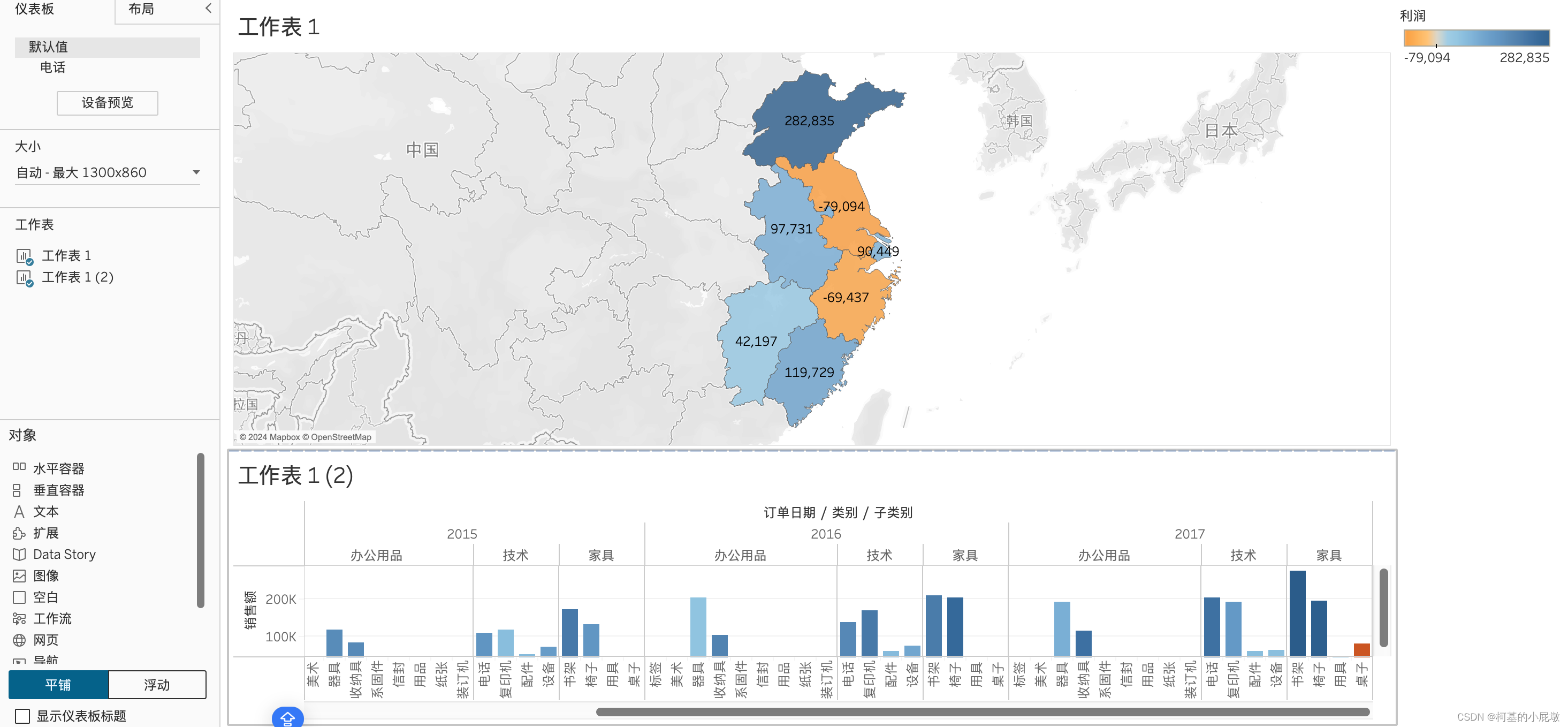Open the Dashboard (仪表板) tab
This screenshot has height=727, width=1568.
pyautogui.click(x=35, y=9)
